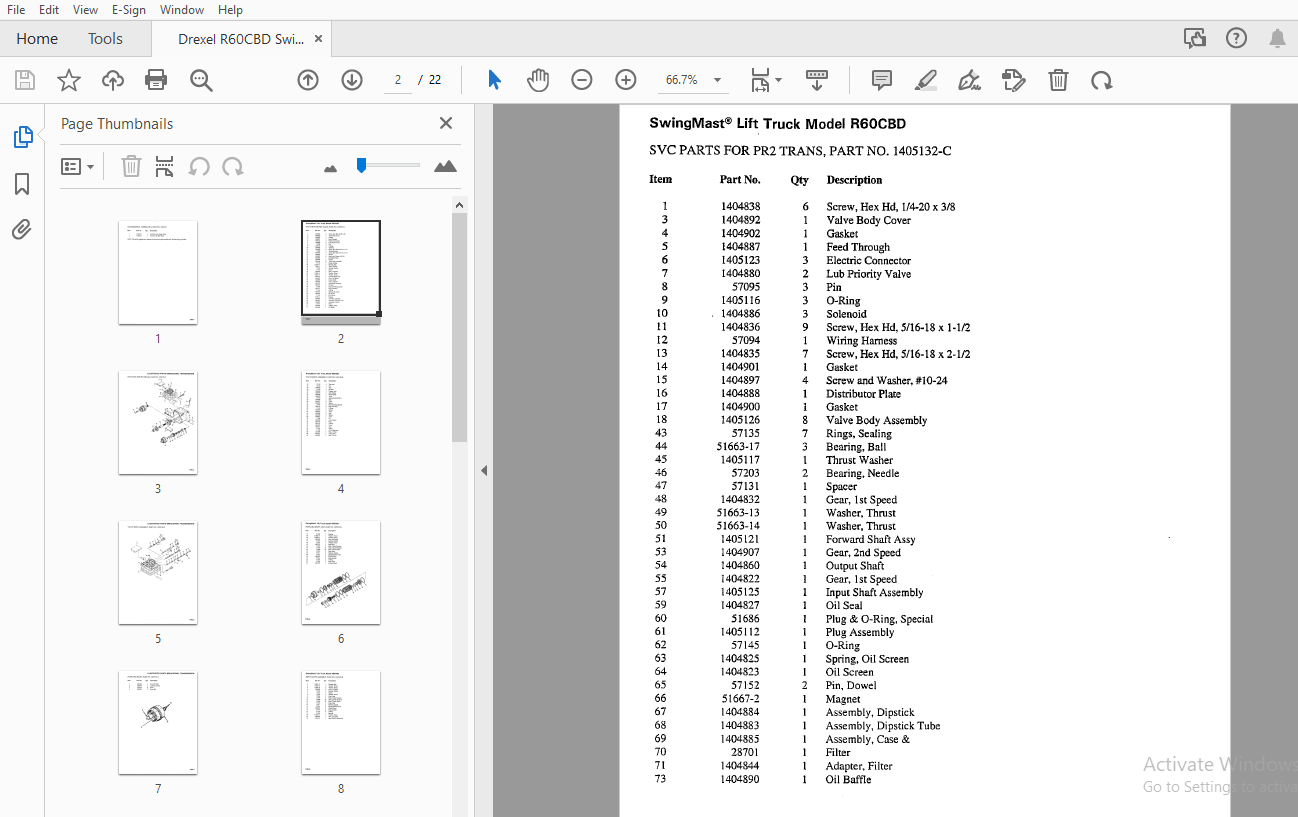Click the 'Oil Baffle' description
The height and width of the screenshot is (817, 1298).
click(x=848, y=779)
